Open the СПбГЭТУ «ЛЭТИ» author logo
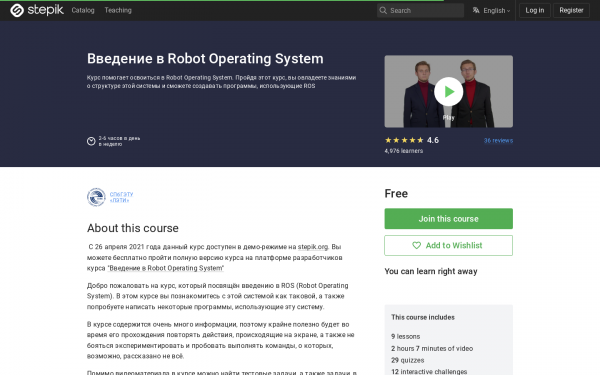The image size is (600, 375). (96, 197)
